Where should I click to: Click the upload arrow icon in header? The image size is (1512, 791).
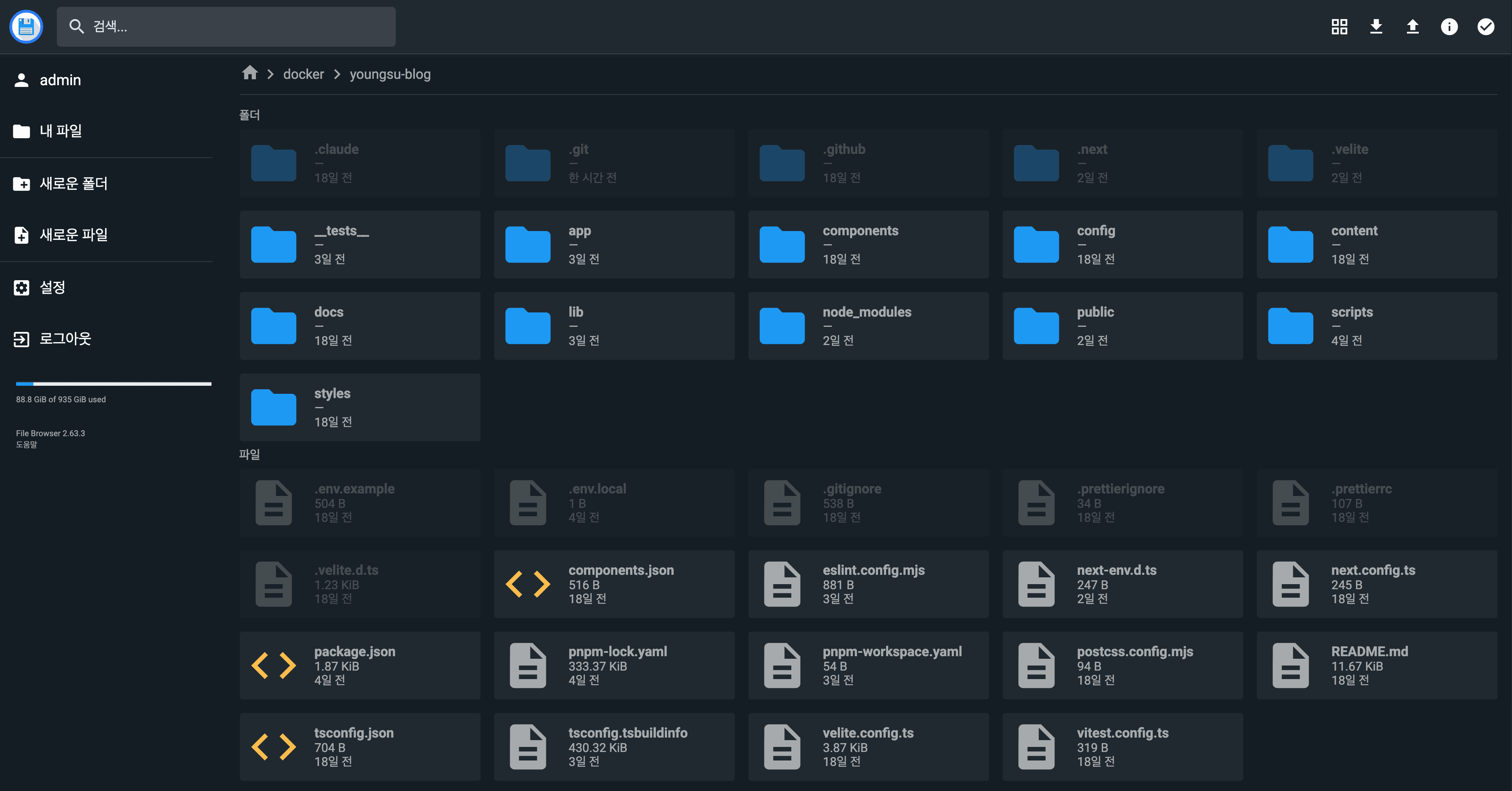(x=1412, y=26)
